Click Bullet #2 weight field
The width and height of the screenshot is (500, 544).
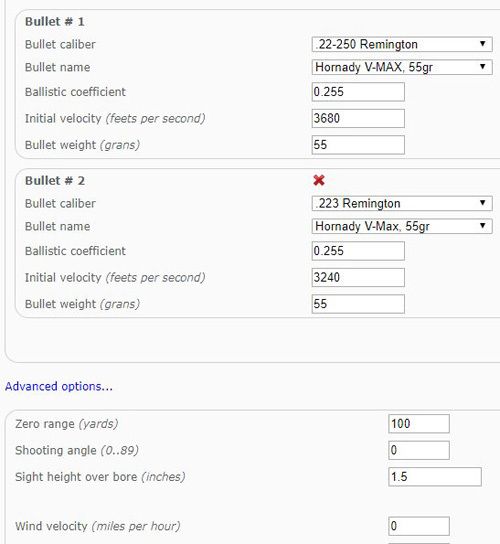click(x=358, y=304)
